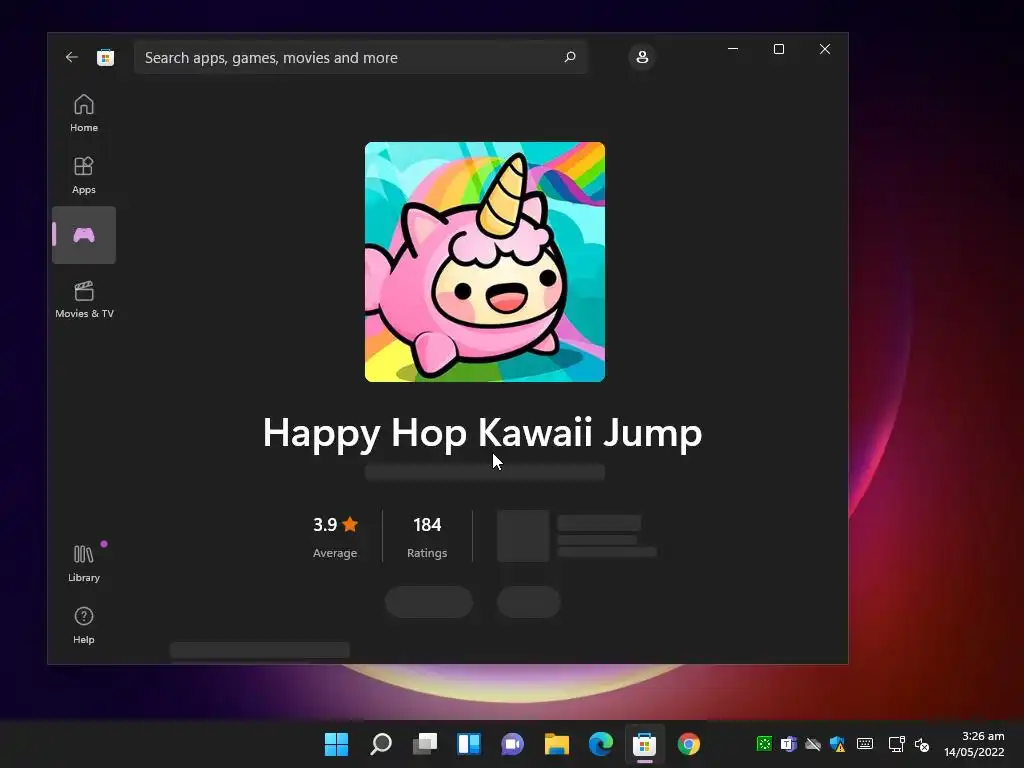Image resolution: width=1024 pixels, height=768 pixels.
Task: Click the muted volume tray icon
Action: coord(921,744)
